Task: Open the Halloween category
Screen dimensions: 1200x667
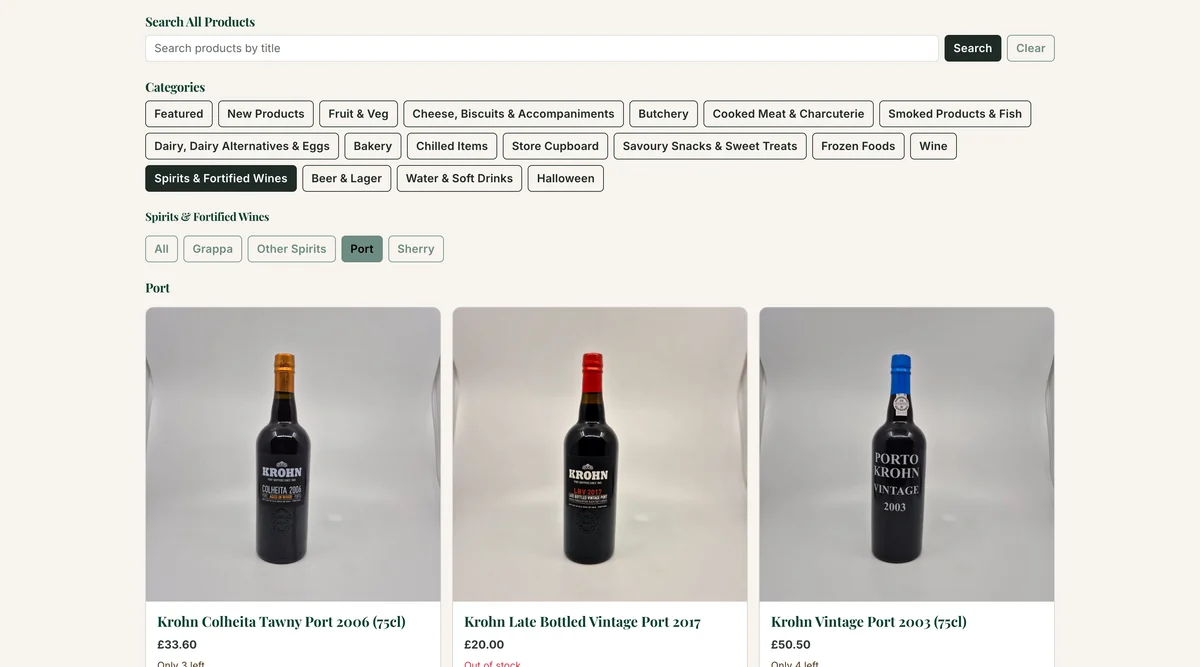Action: tap(566, 178)
